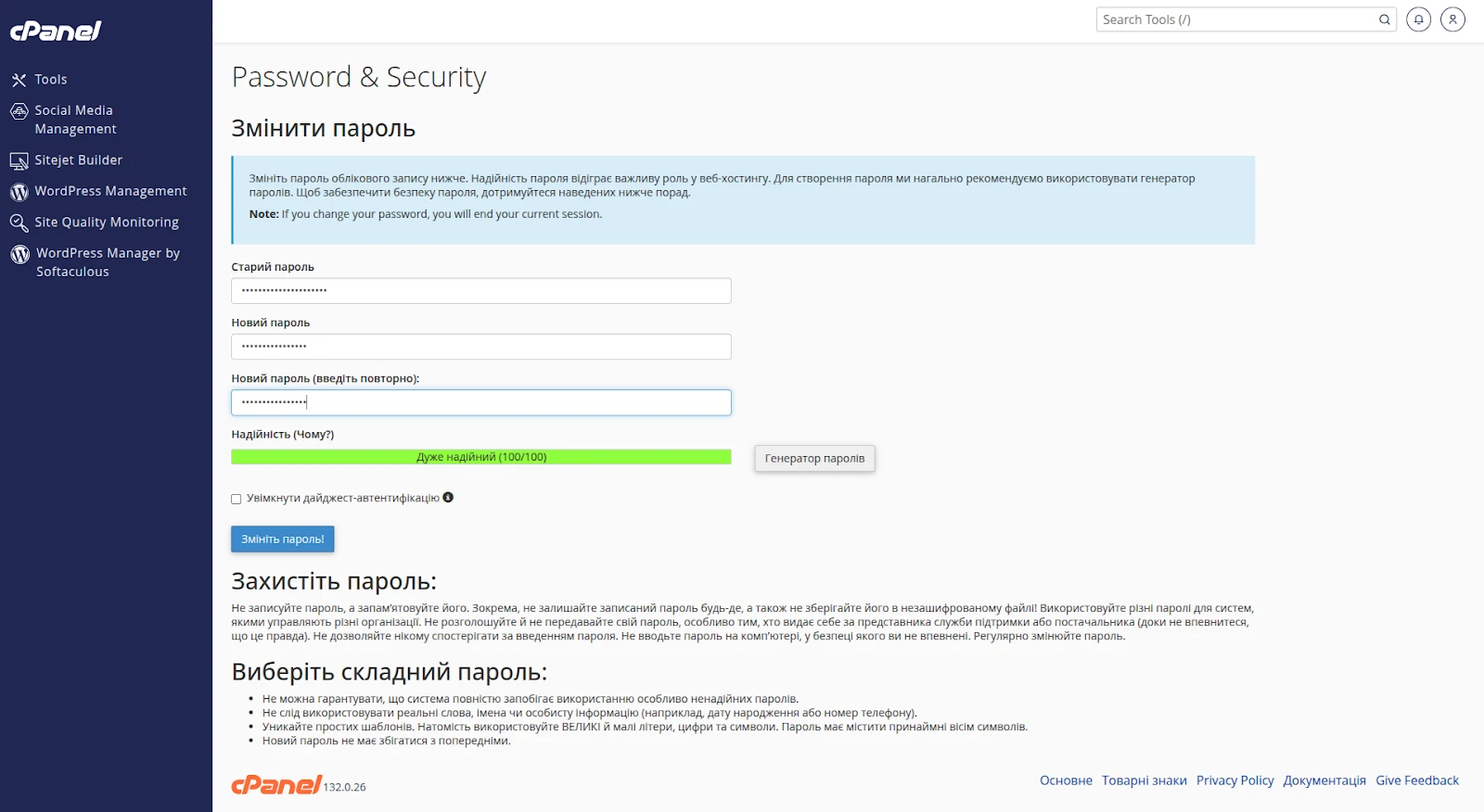Viewport: 1484px width, 812px height.
Task: Open the Генератор паролів password generator
Action: click(813, 458)
